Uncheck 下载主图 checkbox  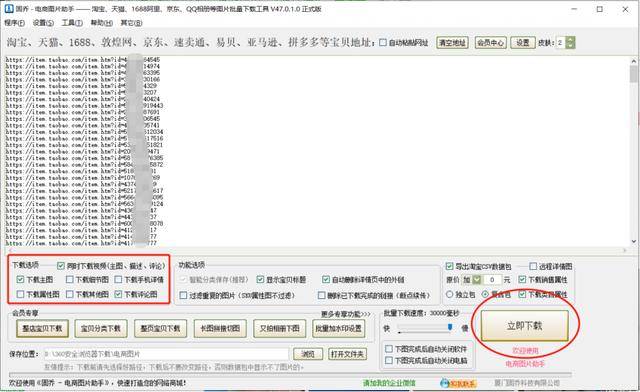[x=20, y=280]
